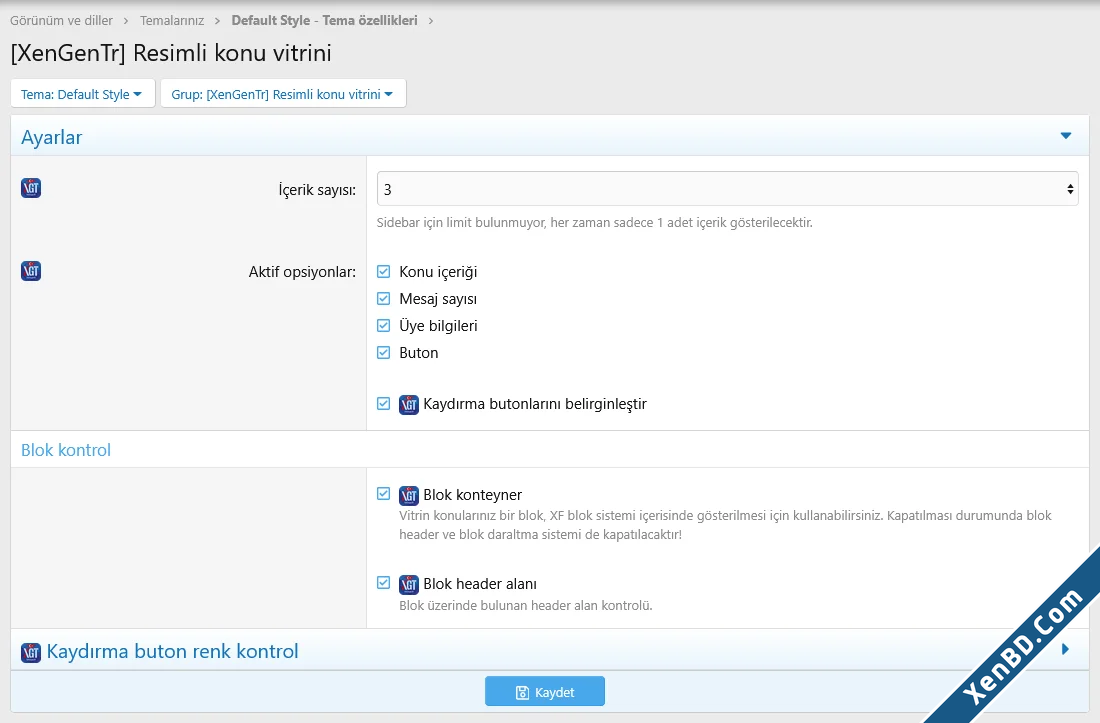Screen dimensions: 1100x723
Task: Click XenGenTr icon next to Kaydırma butonlarını belirginleştir
Action: pos(409,405)
